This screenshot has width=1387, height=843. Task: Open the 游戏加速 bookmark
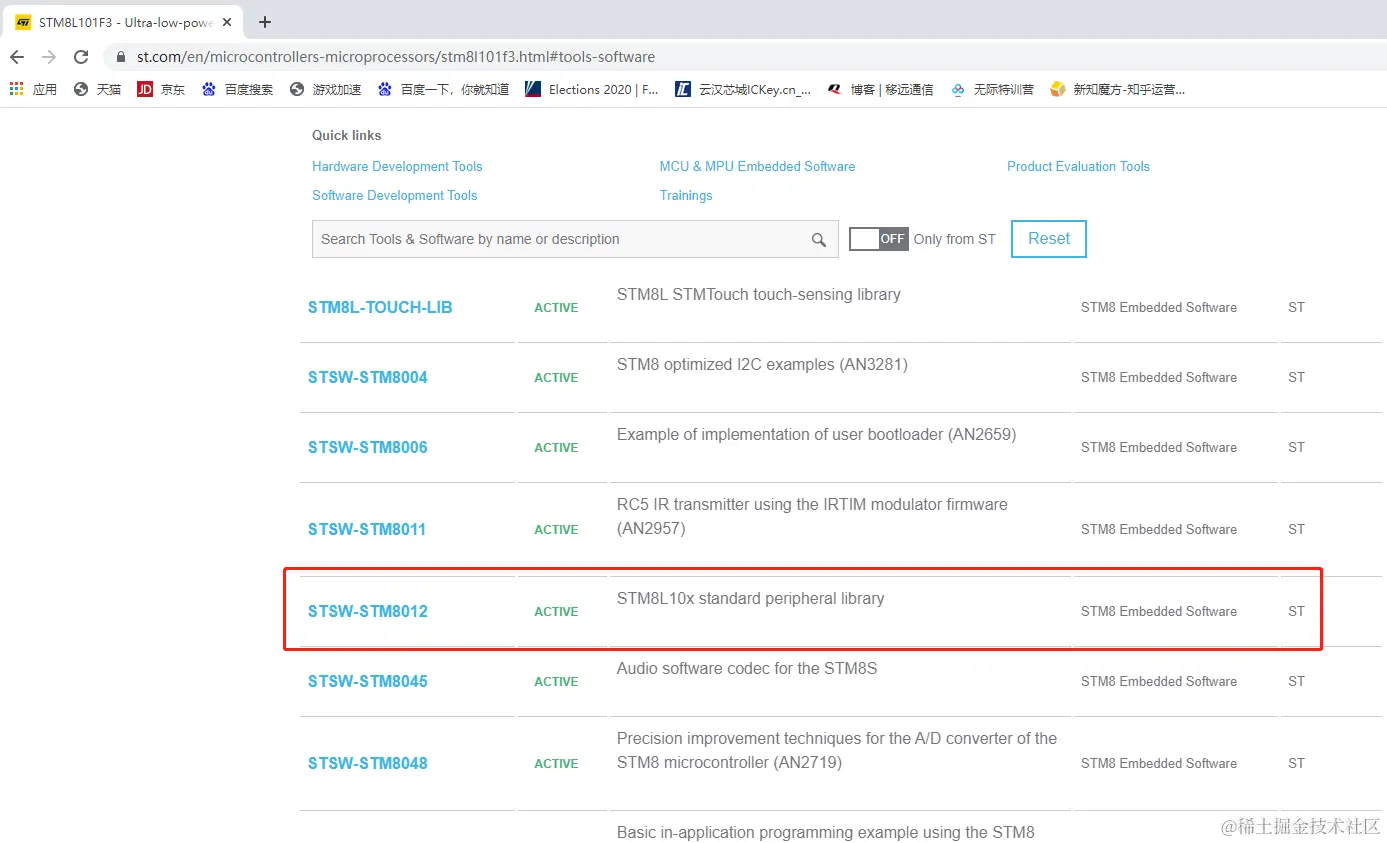tap(325, 89)
